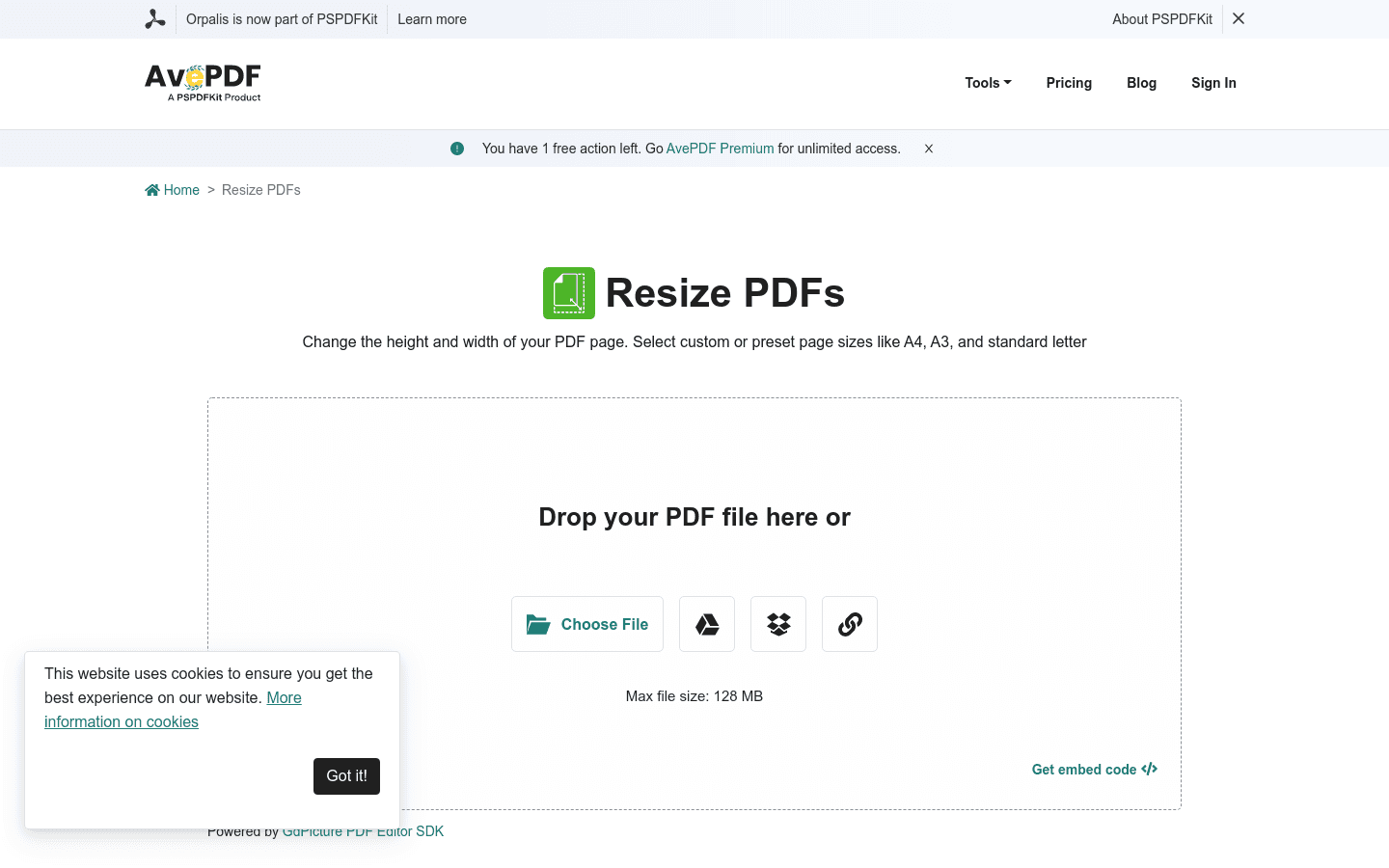Click the green Resize PDFs tool icon
The image size is (1389, 868).
pos(569,293)
